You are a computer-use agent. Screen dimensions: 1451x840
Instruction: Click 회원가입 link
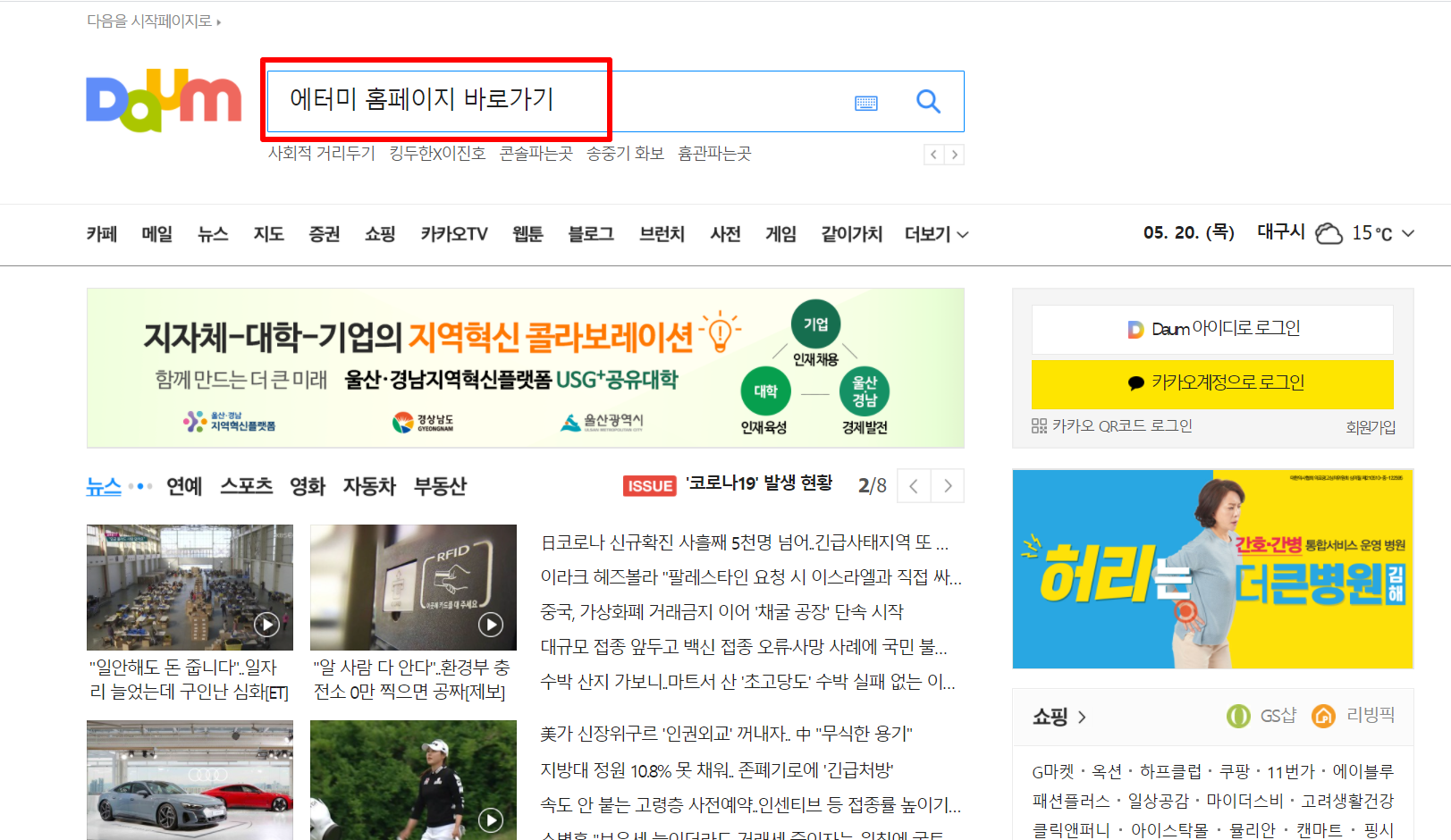[1371, 427]
